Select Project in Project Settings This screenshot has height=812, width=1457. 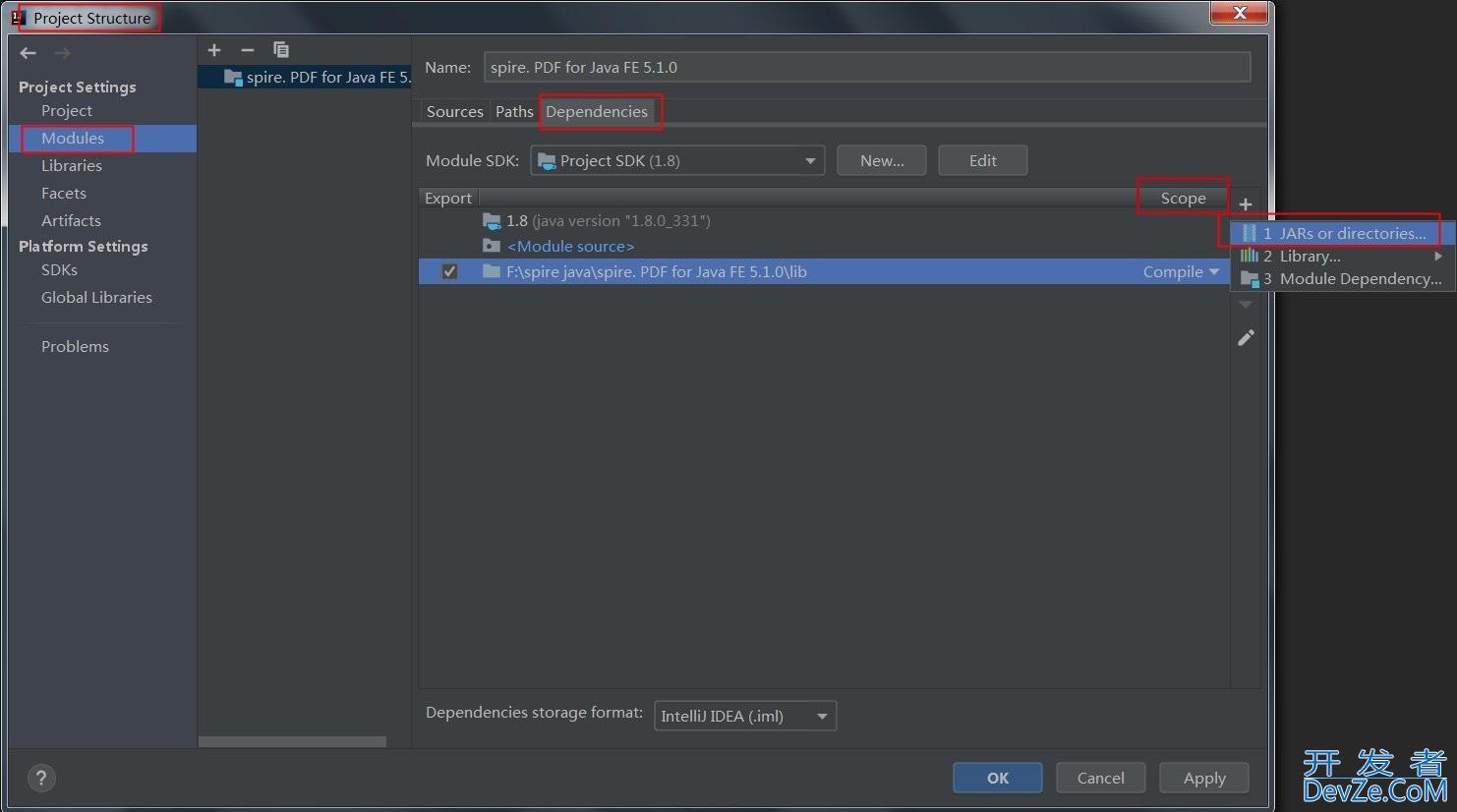(67, 111)
